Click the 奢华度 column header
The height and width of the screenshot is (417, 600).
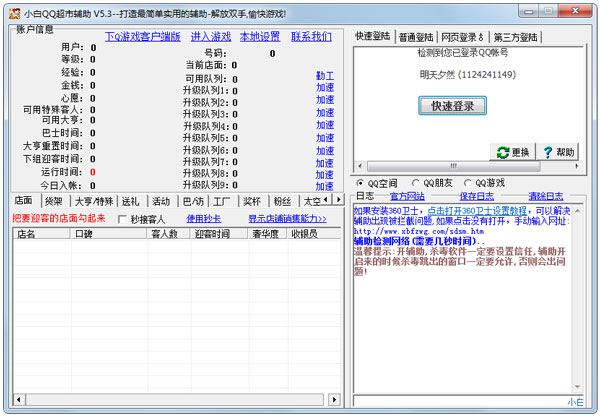268,234
